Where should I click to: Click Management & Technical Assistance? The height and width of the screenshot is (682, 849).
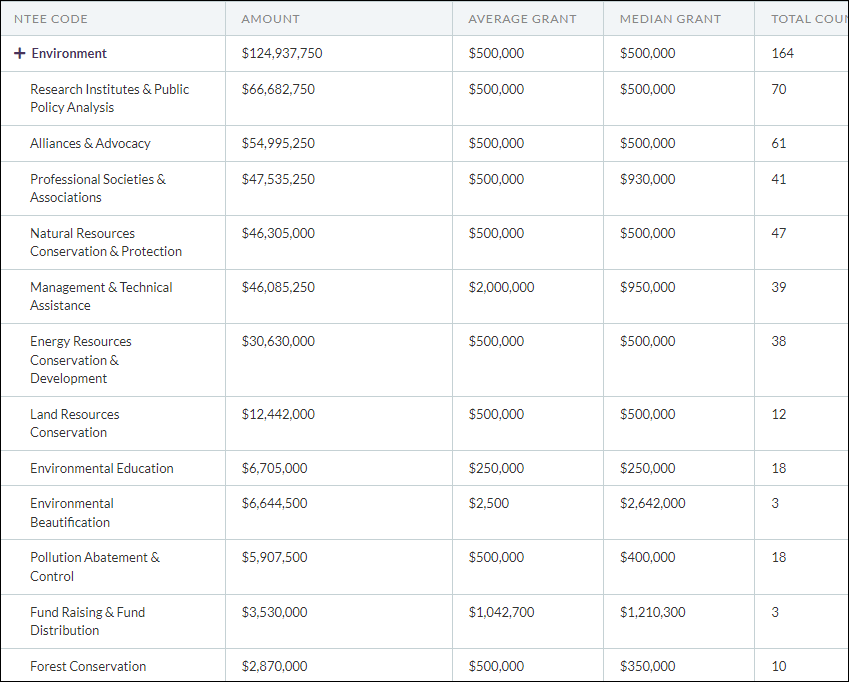(x=101, y=296)
